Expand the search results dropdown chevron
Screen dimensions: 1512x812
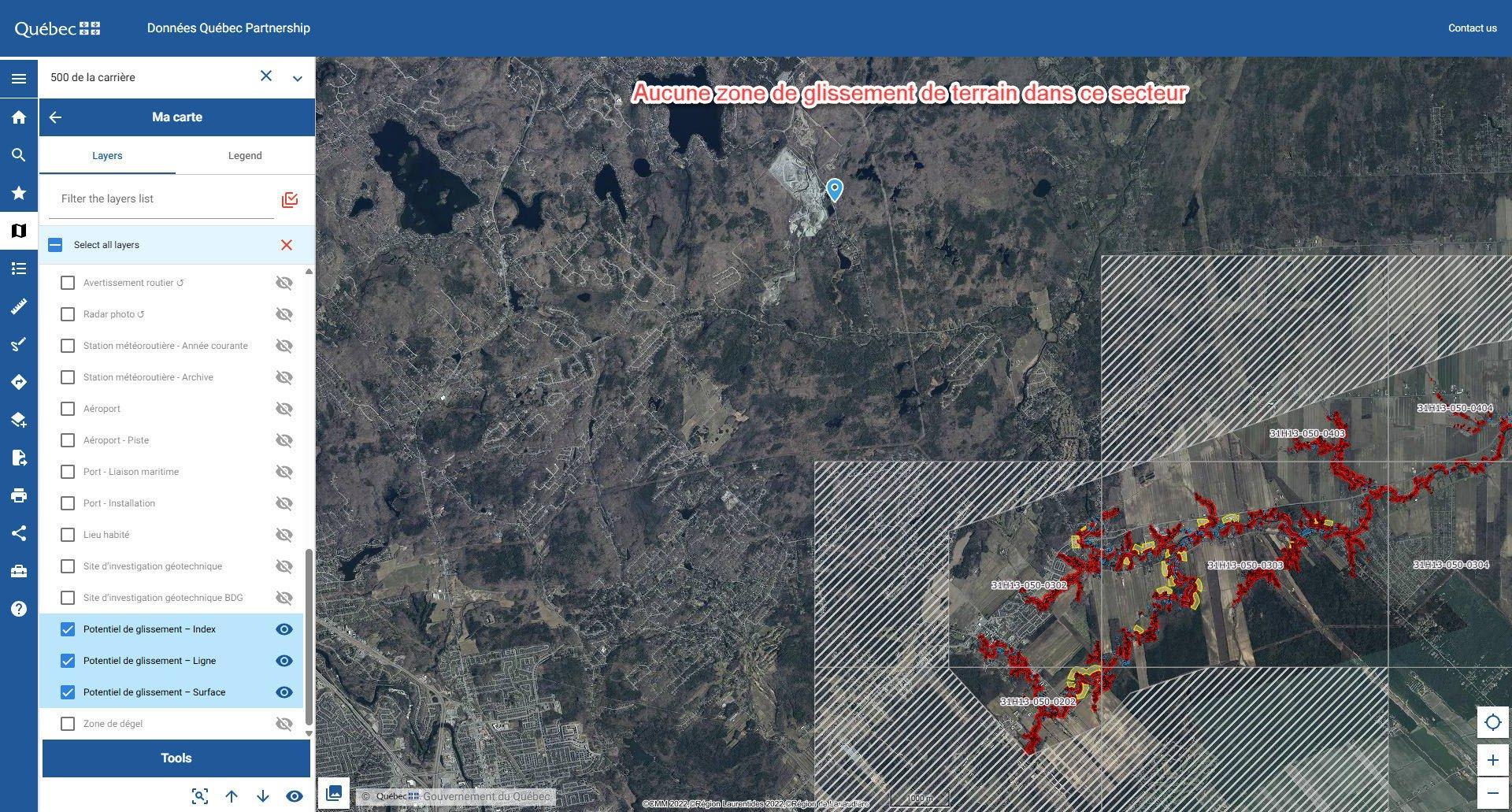pyautogui.click(x=298, y=78)
